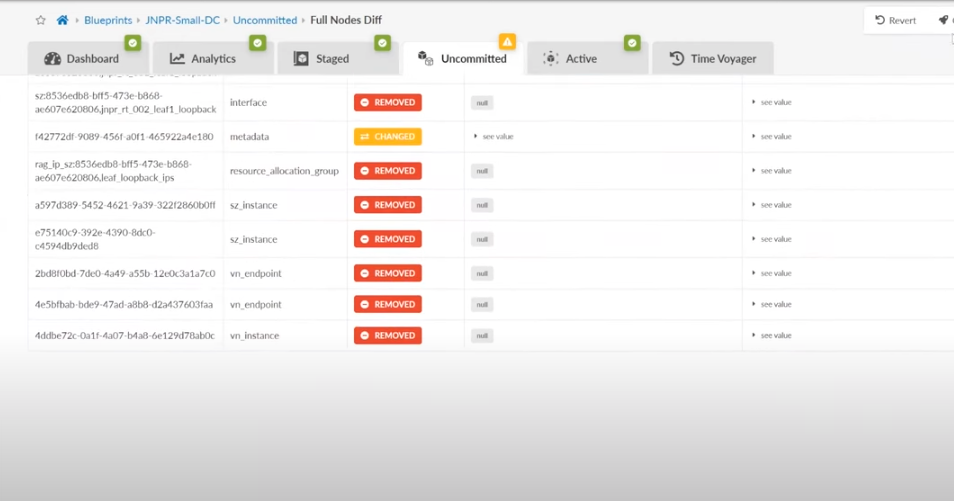Click REMOVED badge in vn_instance row

tap(388, 335)
